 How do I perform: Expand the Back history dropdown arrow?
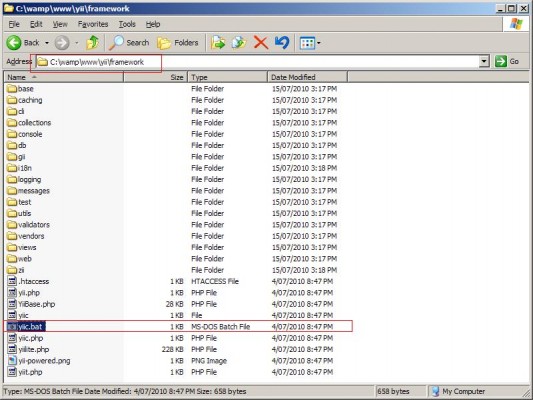47,43
